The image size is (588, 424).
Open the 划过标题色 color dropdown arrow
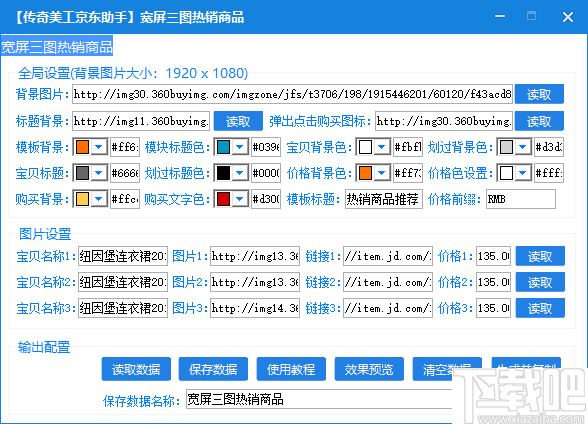click(x=240, y=173)
